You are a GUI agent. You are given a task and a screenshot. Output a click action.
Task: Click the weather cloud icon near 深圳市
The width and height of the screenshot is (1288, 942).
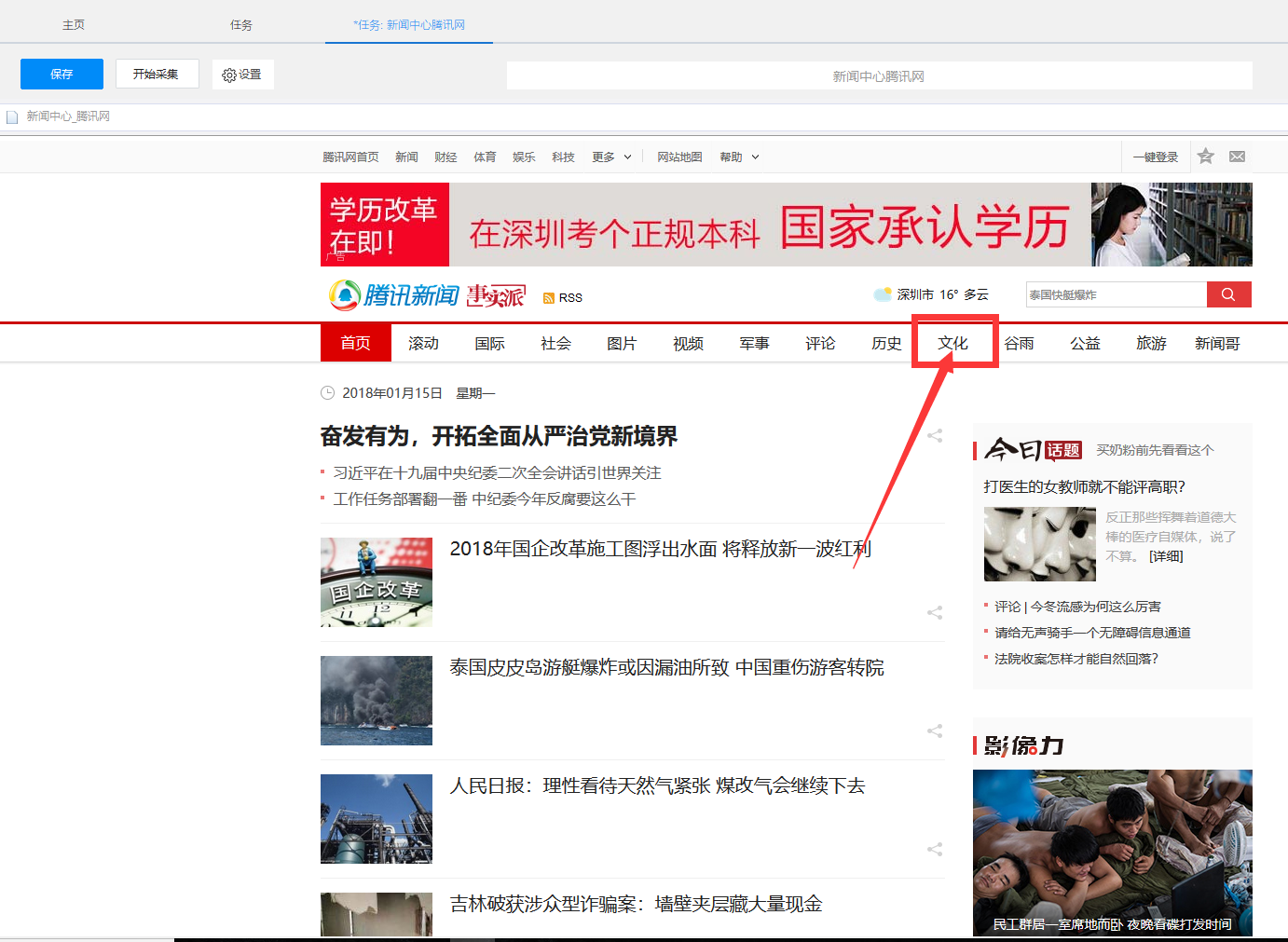pyautogui.click(x=882, y=294)
